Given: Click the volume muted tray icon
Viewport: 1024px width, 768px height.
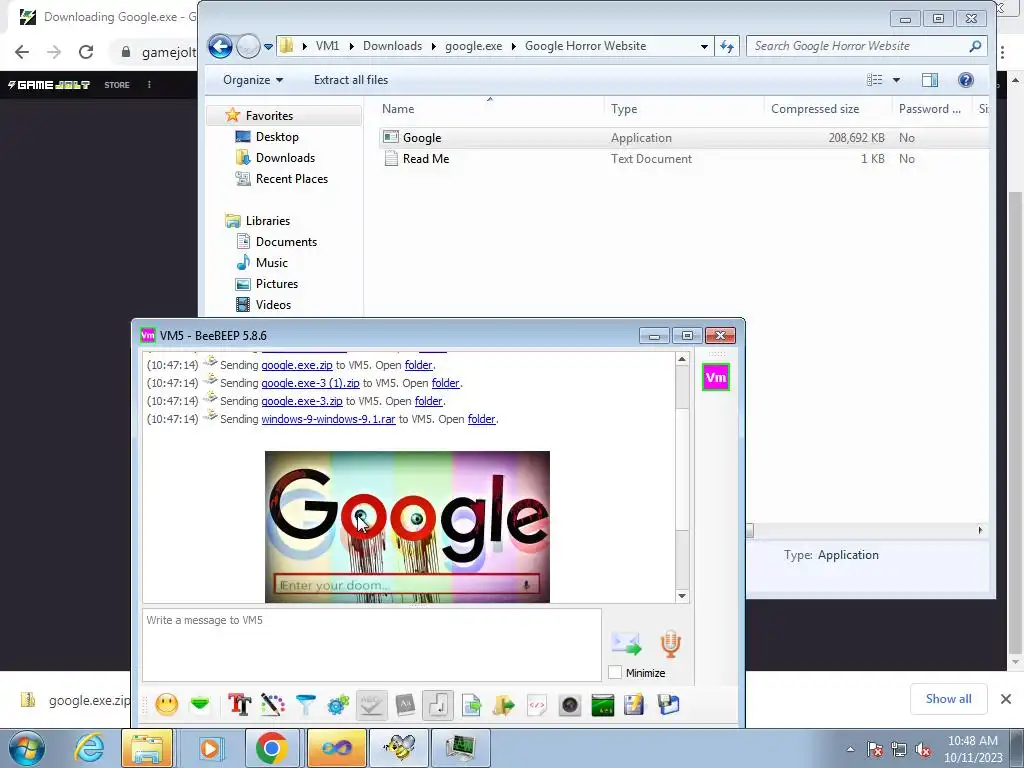Looking at the screenshot, I should coord(923,749).
